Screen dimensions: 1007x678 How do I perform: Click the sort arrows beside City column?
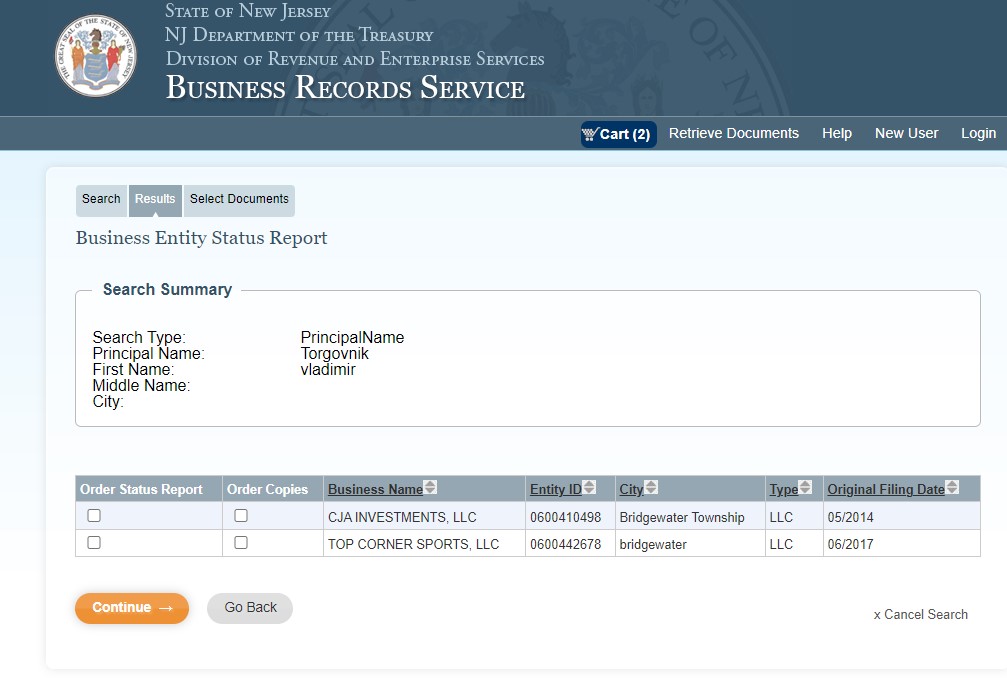coord(652,488)
